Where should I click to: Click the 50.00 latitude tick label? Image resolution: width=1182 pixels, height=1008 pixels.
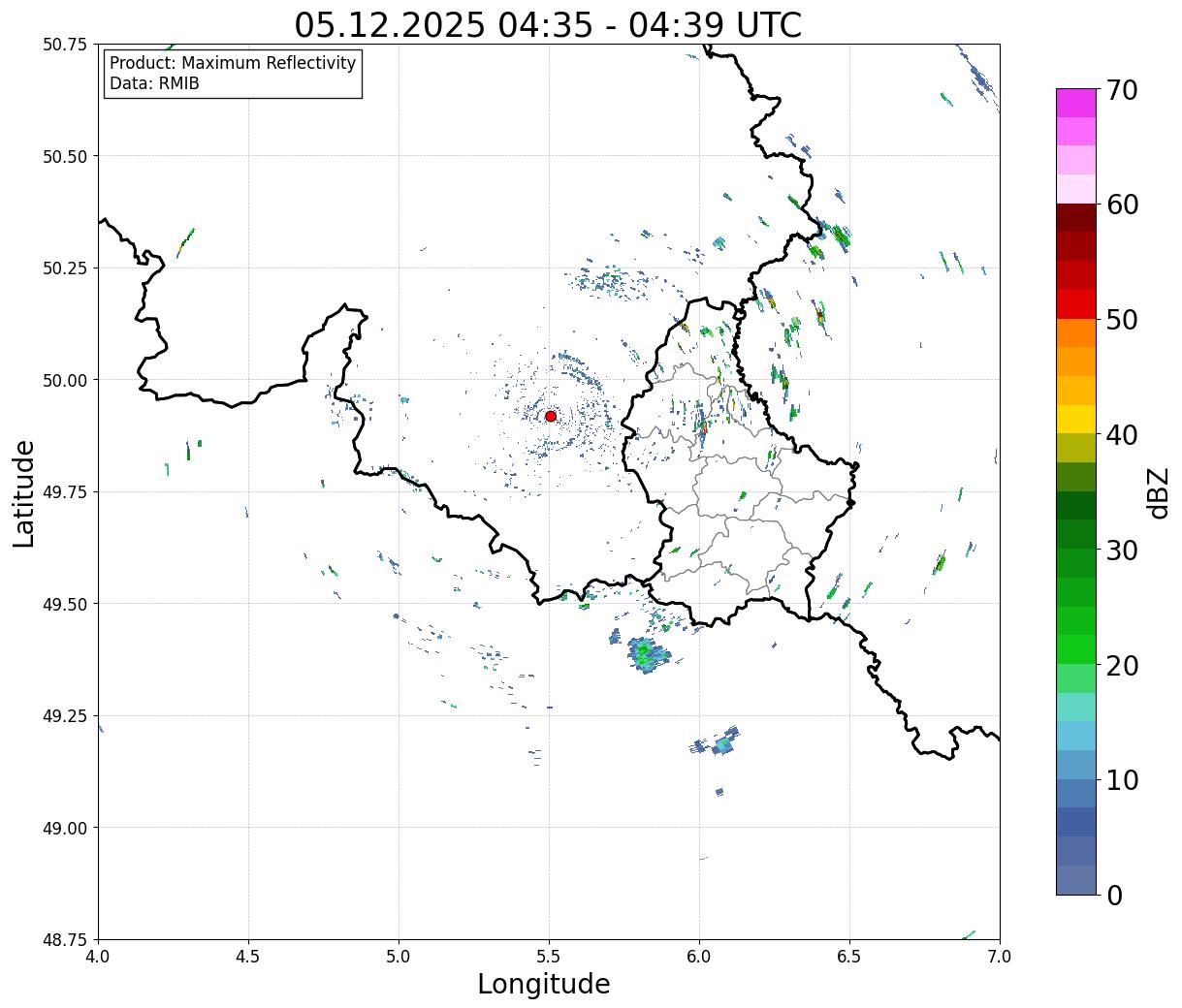point(65,380)
